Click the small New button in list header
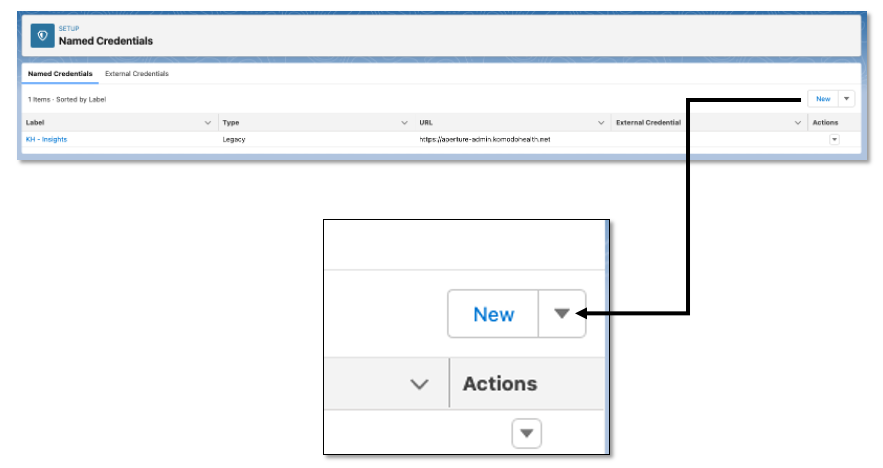 pos(823,99)
